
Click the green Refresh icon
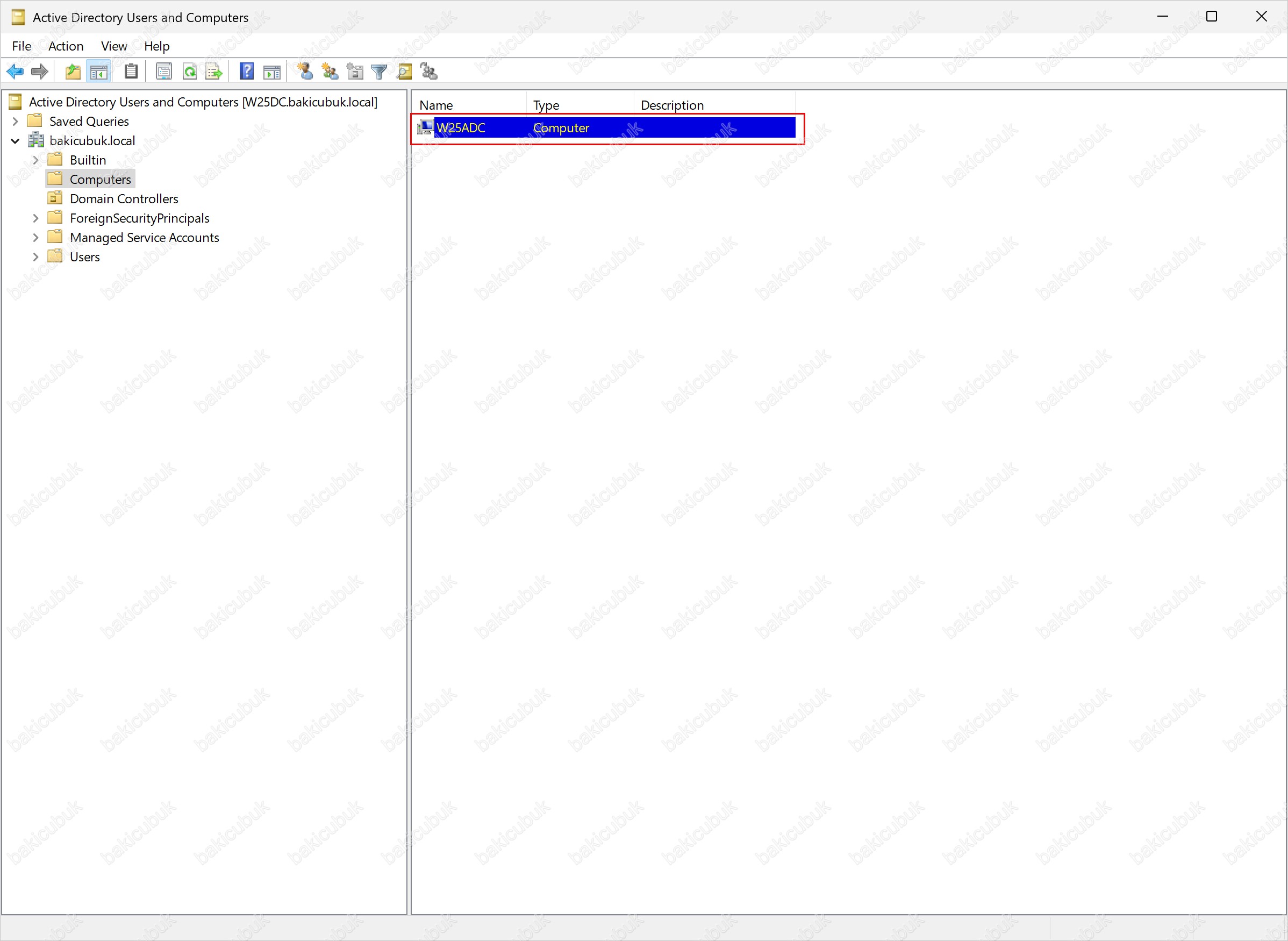click(x=190, y=72)
